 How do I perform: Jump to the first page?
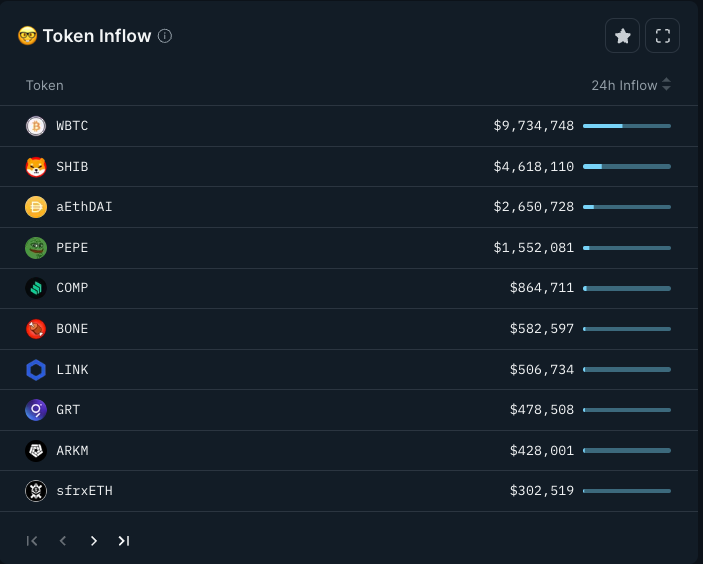(32, 541)
